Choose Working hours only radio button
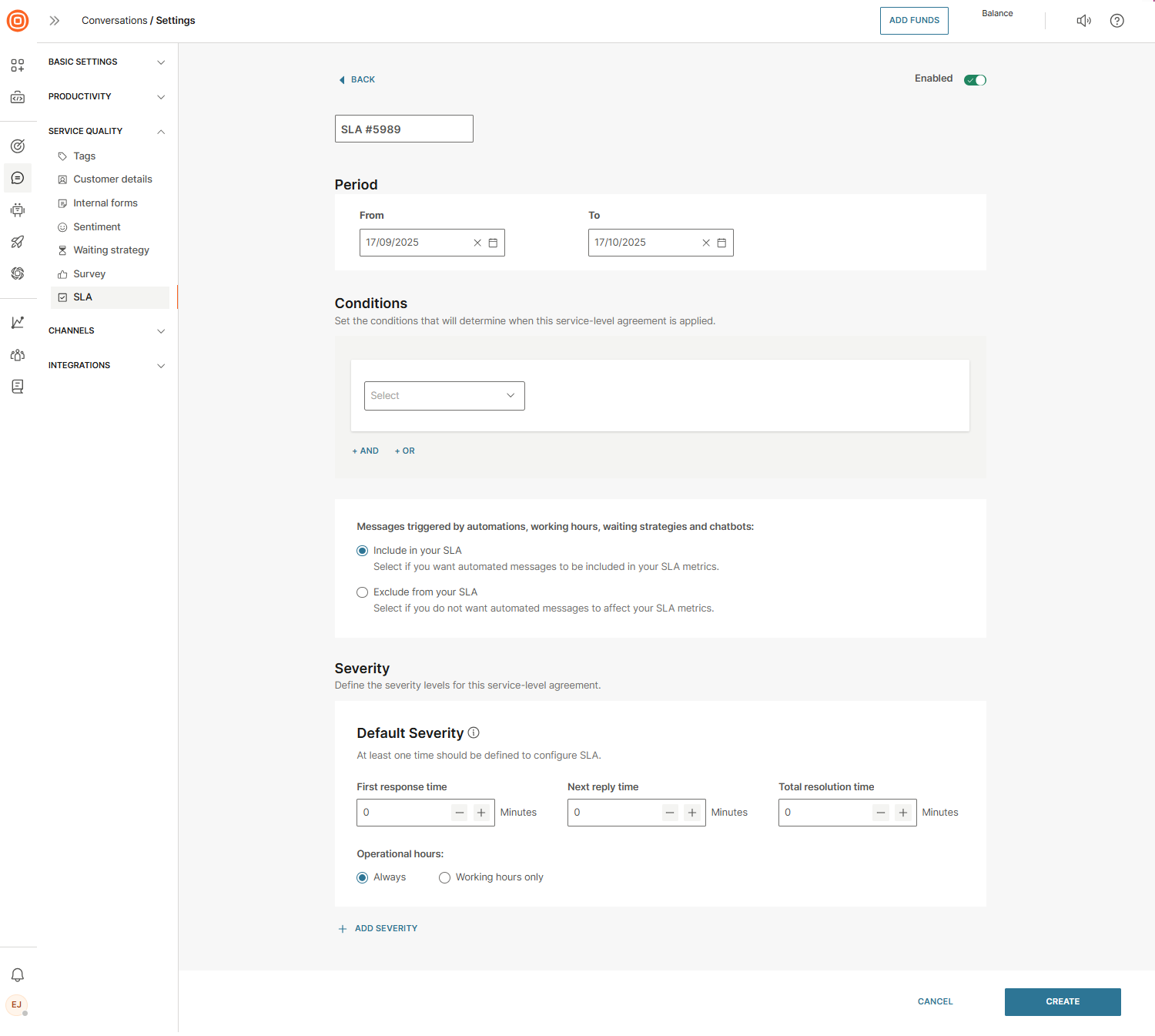 [x=444, y=877]
